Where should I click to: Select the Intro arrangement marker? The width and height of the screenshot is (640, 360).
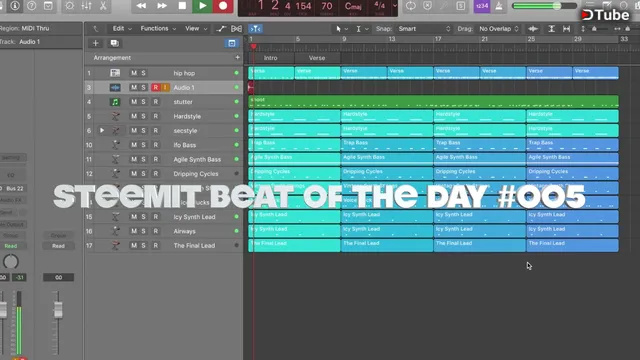tap(271, 58)
